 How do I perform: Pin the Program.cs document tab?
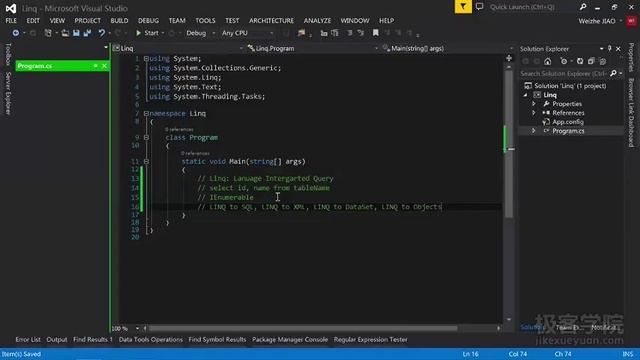pyautogui.click(x=96, y=66)
